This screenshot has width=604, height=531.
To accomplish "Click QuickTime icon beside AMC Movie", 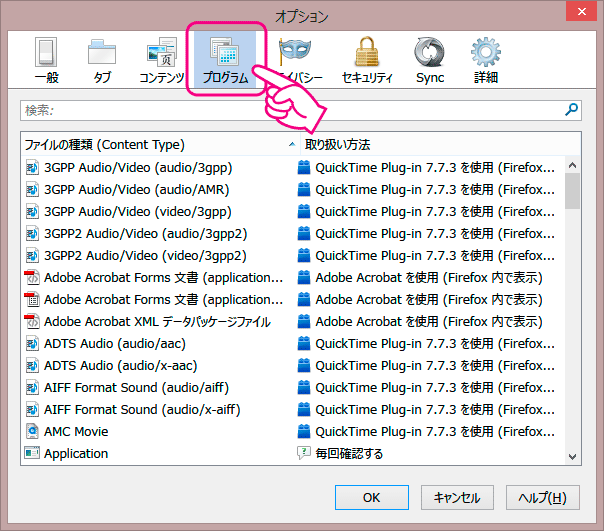I will pyautogui.click(x=32, y=431).
